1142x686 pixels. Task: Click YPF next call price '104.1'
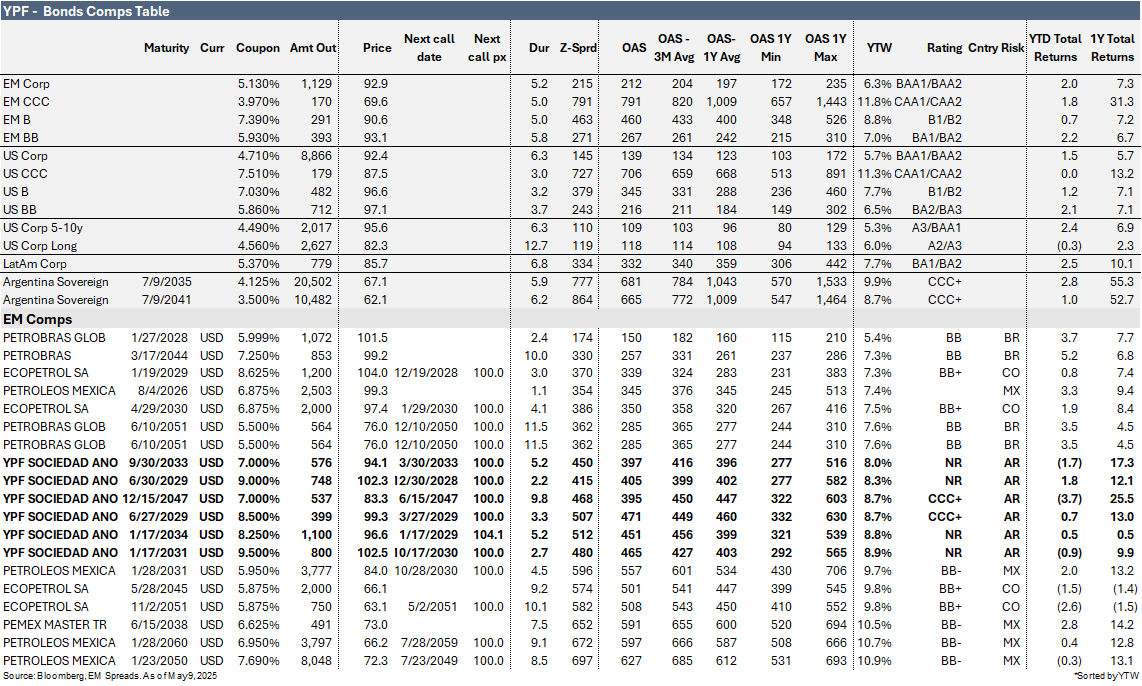488,535
